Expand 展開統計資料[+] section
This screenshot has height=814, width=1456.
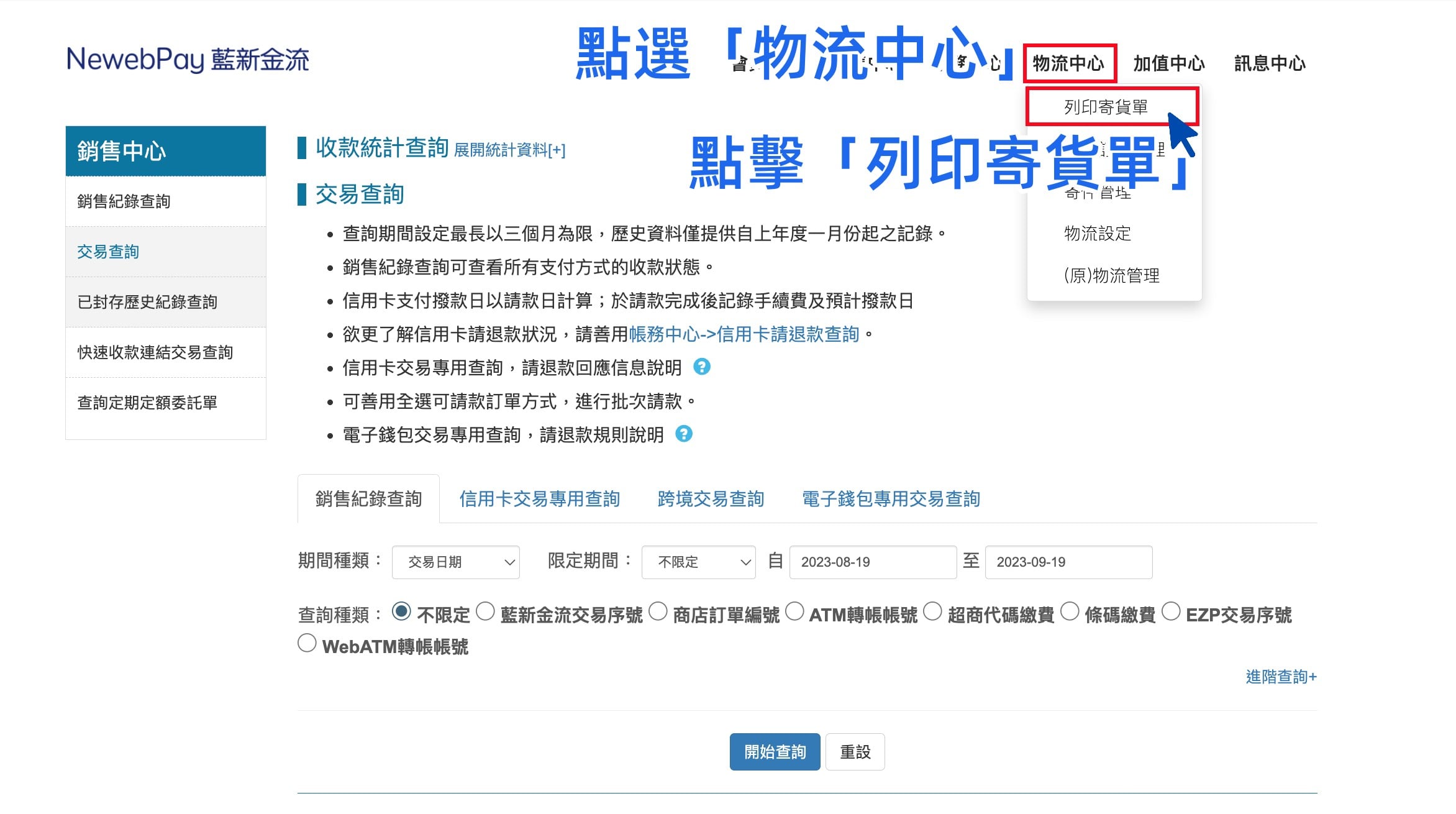(510, 150)
